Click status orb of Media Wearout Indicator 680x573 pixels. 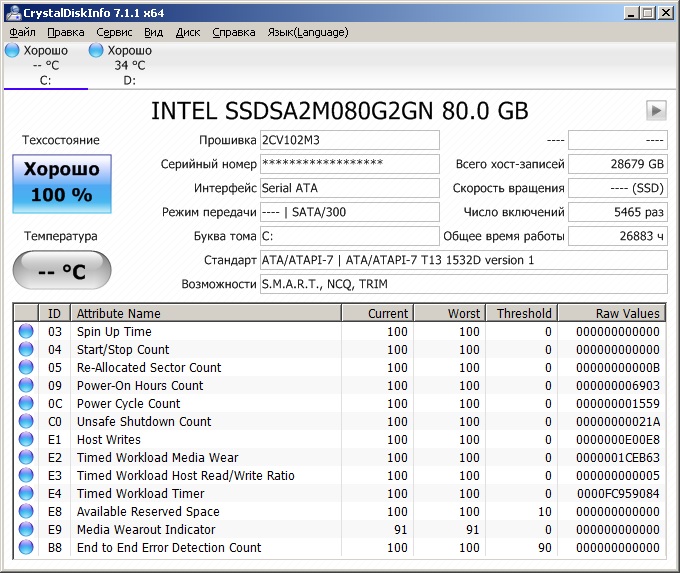tap(26, 529)
